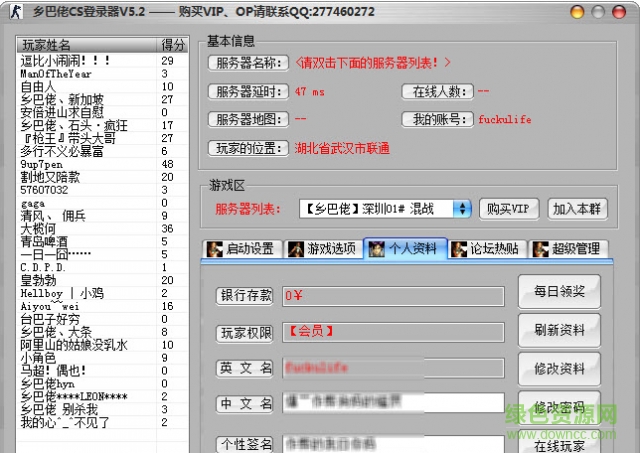Select player 乡巴佬、新加坡 in list
Screen dimensions: 640x453
click(102, 100)
